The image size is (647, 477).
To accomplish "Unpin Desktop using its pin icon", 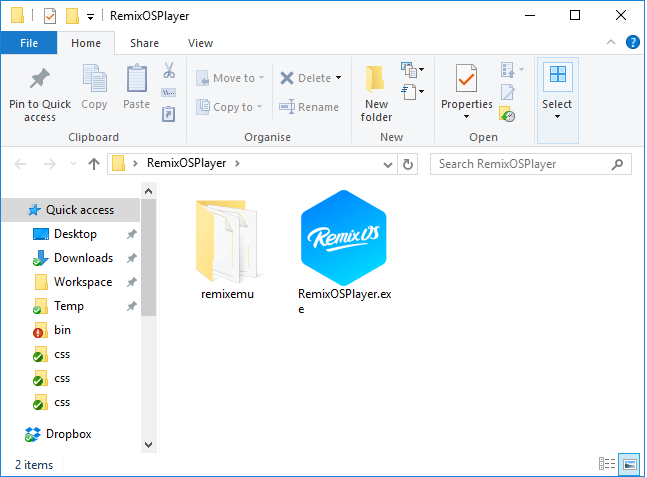I will coord(132,234).
